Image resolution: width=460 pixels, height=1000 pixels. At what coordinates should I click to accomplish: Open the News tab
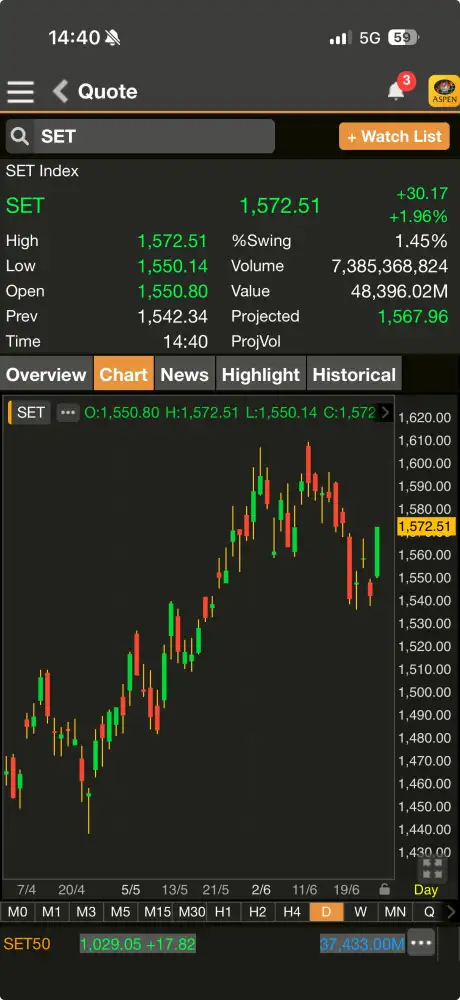coord(184,374)
